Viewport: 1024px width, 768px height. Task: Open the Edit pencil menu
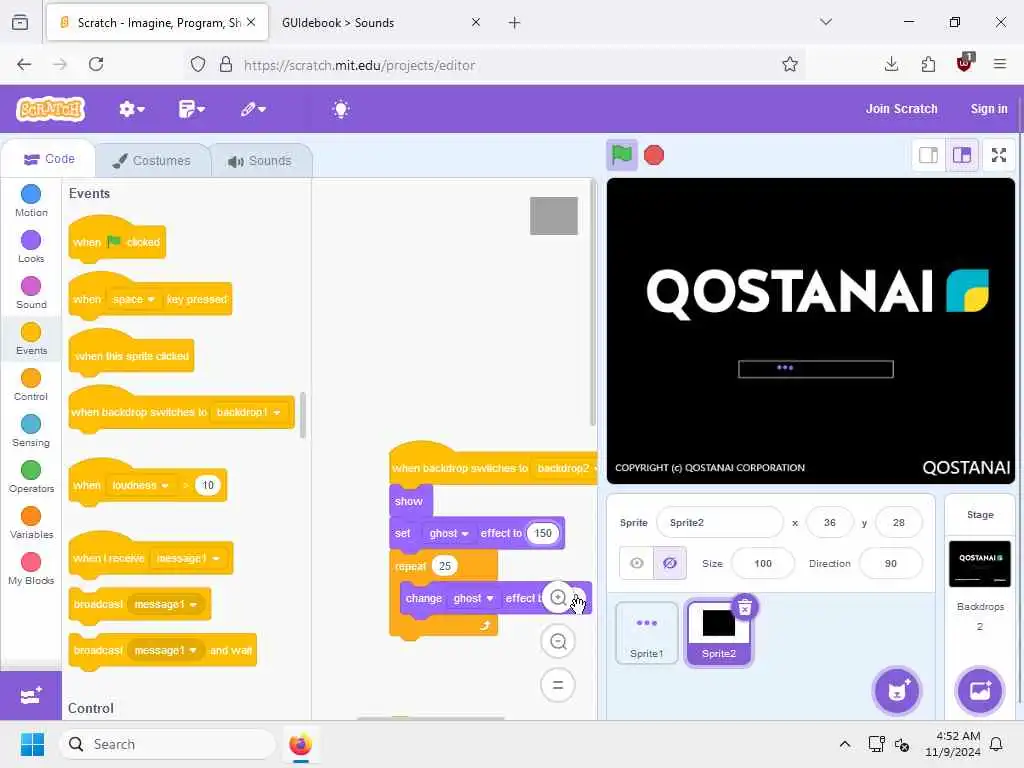(253, 109)
